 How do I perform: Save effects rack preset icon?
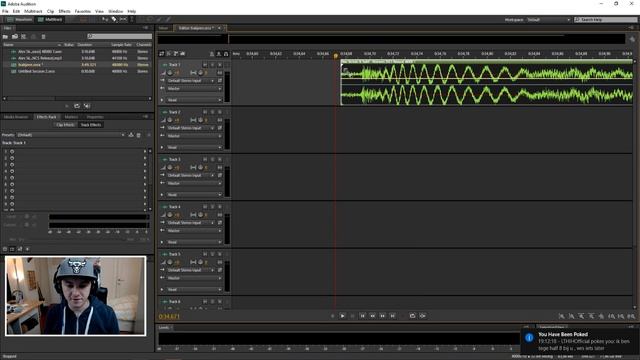tap(131, 135)
